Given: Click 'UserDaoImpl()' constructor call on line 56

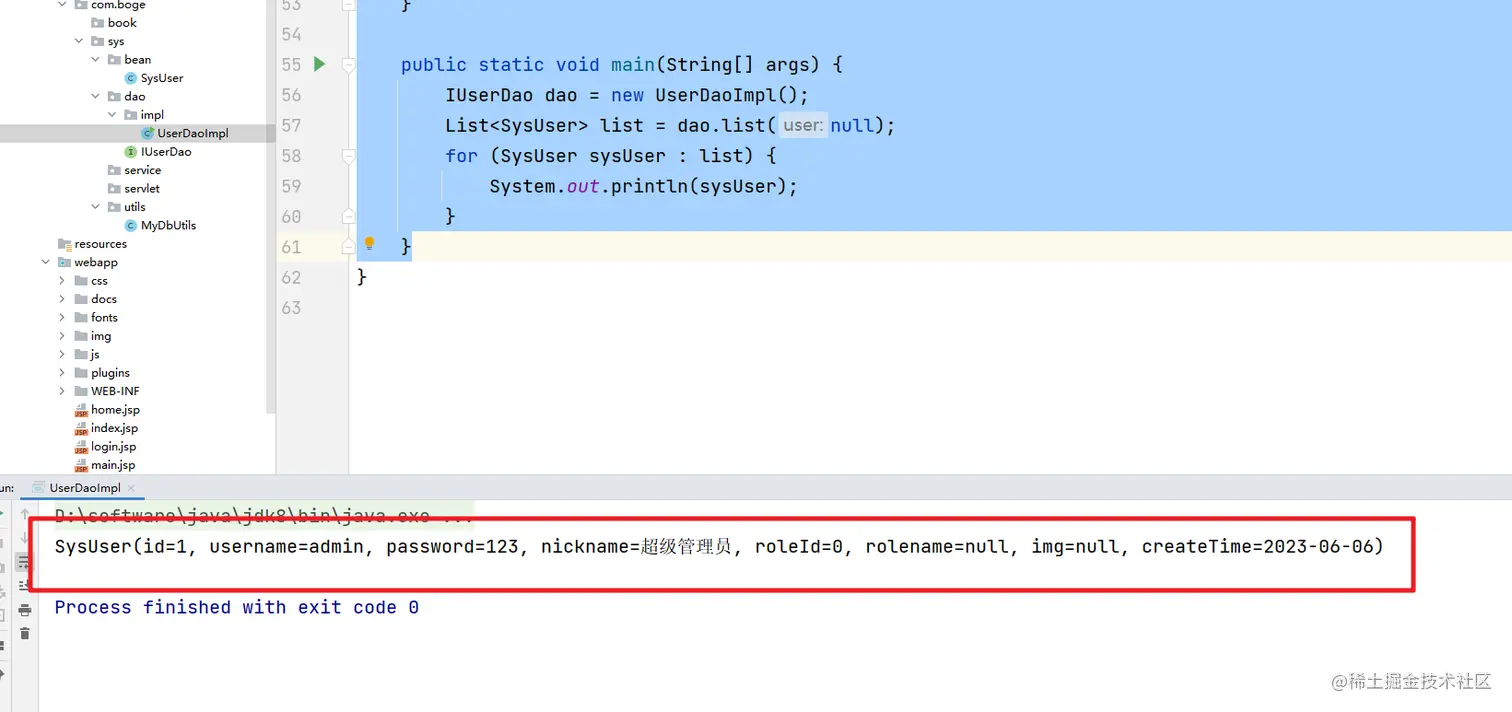Looking at the screenshot, I should pos(725,95).
